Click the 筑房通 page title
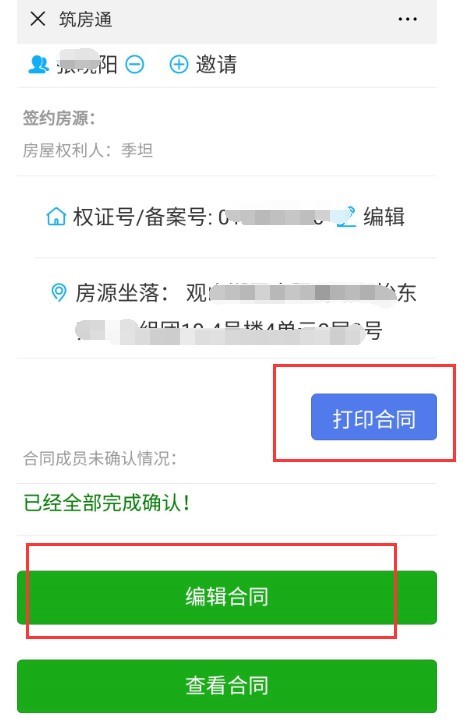Screen dimensions: 465x723 [x=85, y=19]
